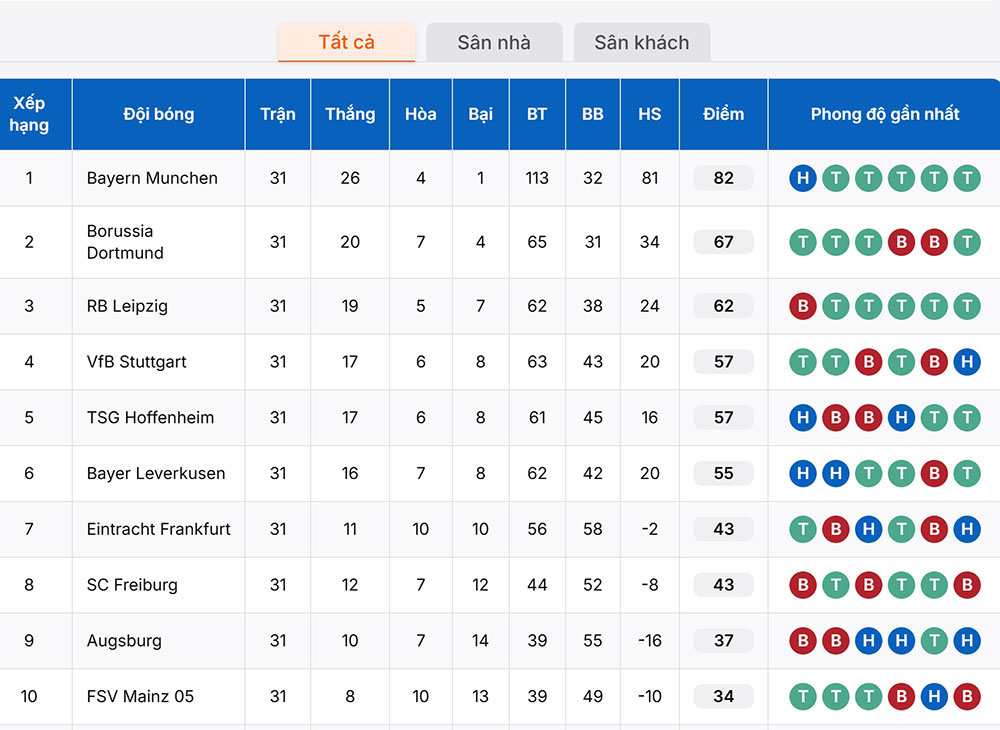Click Bayern Munchen's 113 goals scored value
This screenshot has height=730, width=1000.
[x=537, y=178]
